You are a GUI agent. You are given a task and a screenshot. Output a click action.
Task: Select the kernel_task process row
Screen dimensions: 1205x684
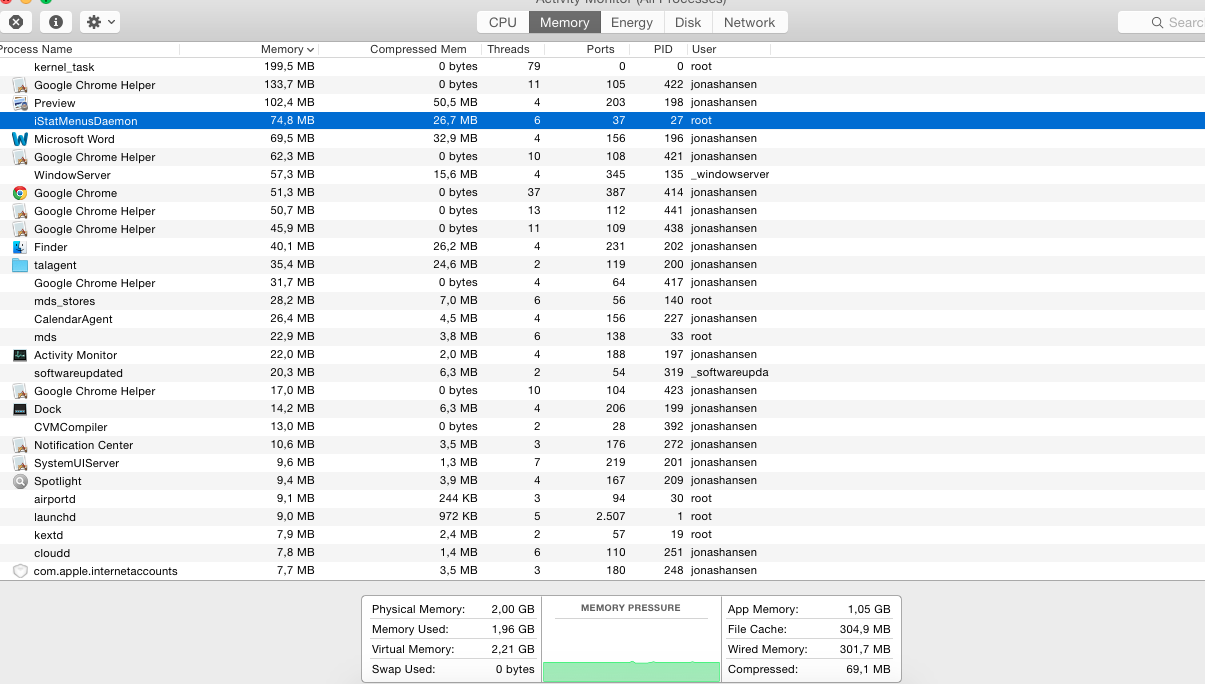tap(602, 67)
